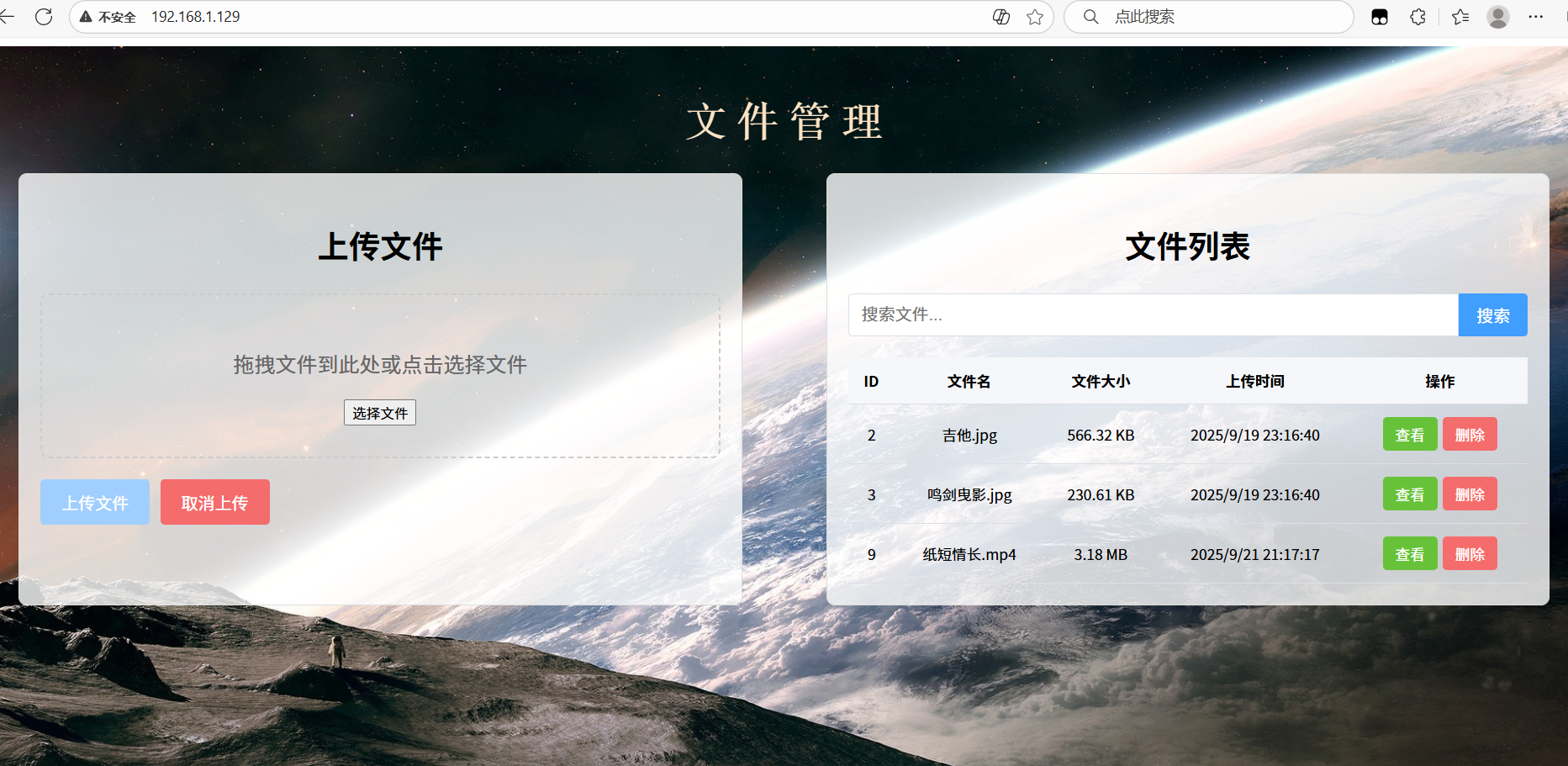This screenshot has width=1568, height=766.
Task: Click the file name 吉他.jpg
Action: 969,436
